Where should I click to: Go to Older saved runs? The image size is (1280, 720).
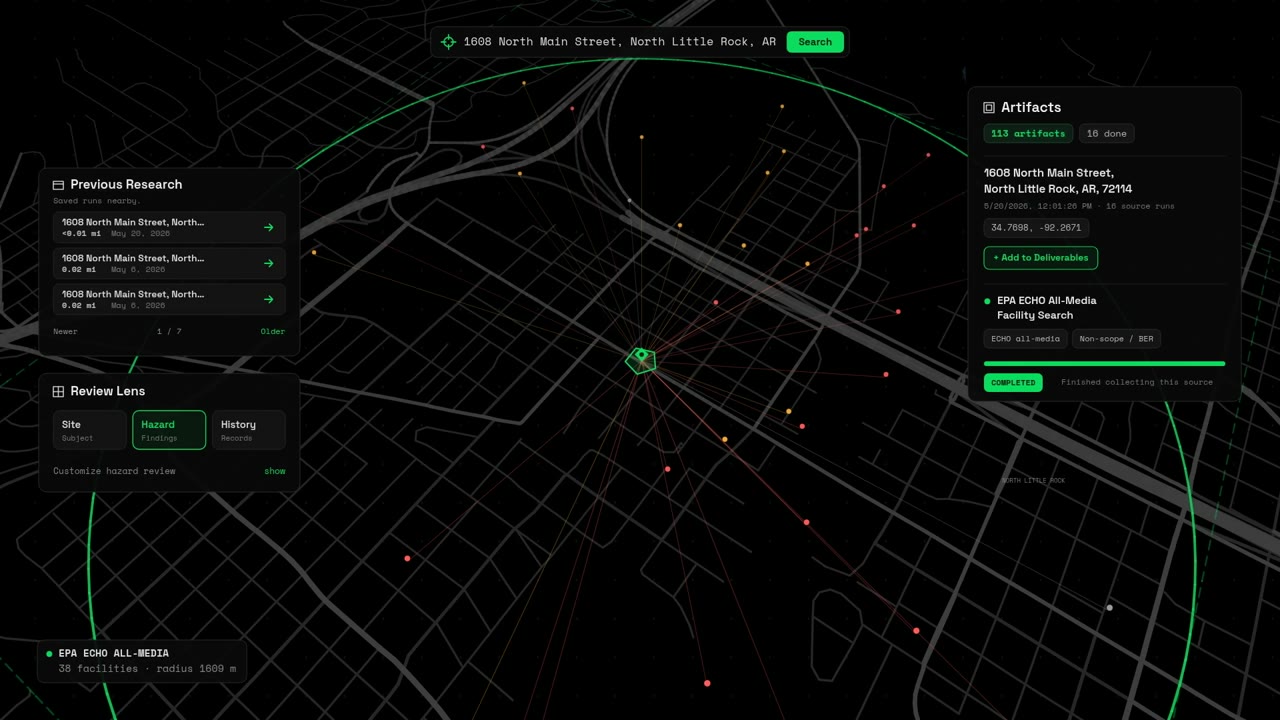click(x=272, y=331)
